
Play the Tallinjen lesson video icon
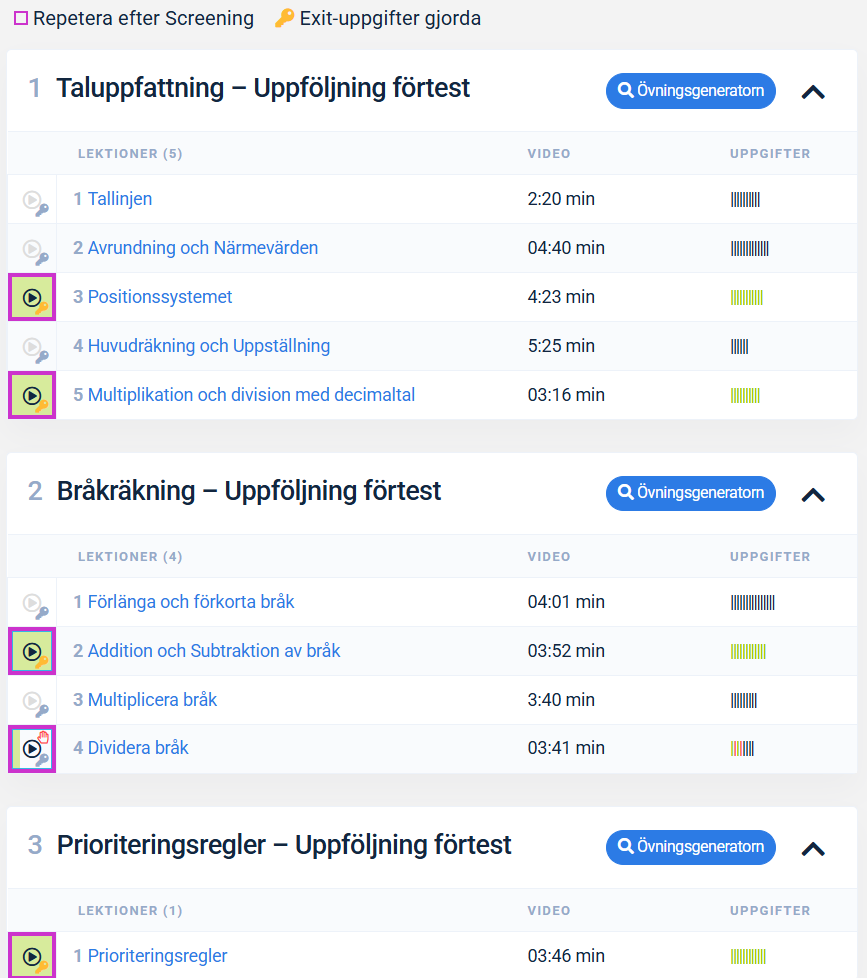[32, 200]
